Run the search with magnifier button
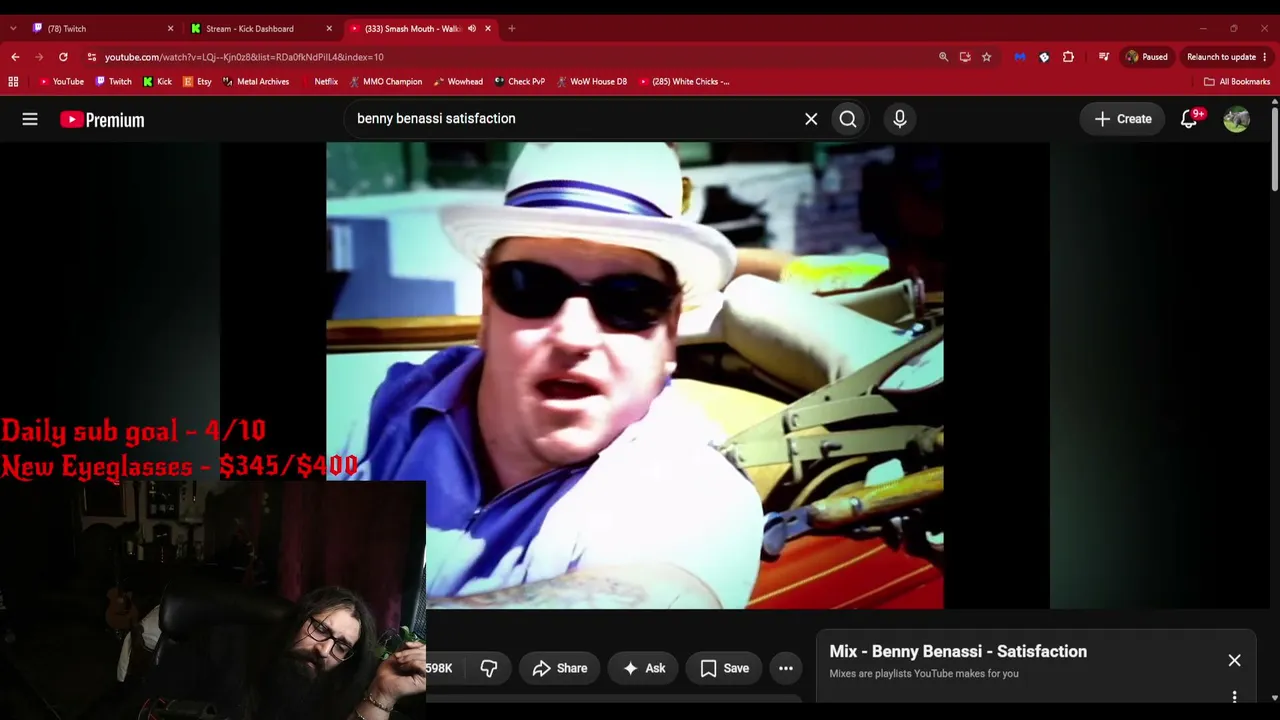 [x=848, y=119]
